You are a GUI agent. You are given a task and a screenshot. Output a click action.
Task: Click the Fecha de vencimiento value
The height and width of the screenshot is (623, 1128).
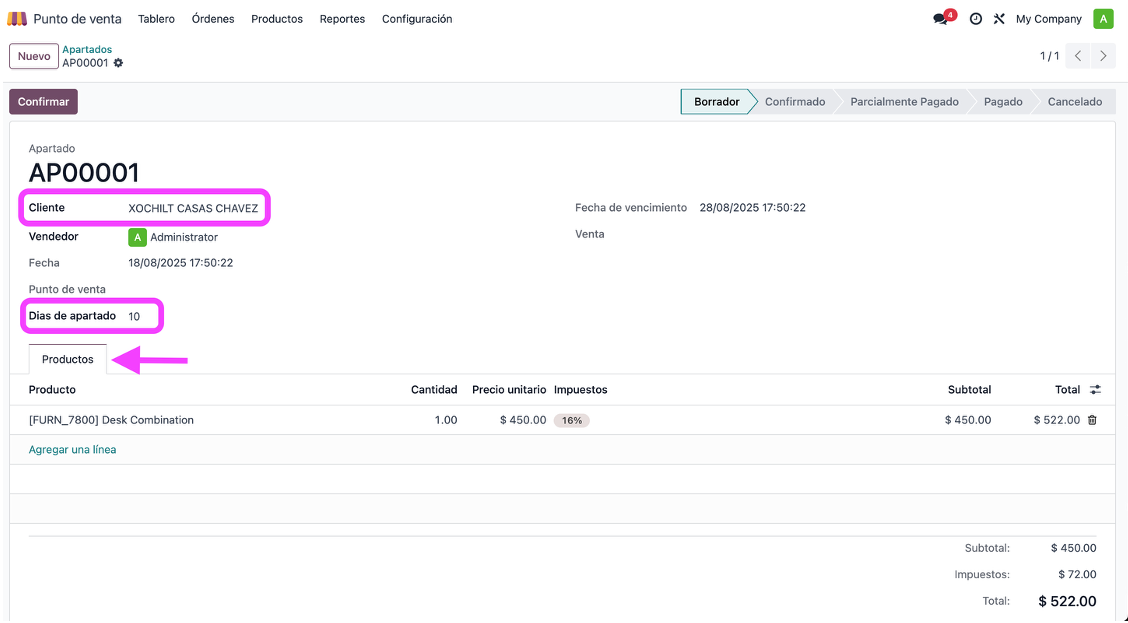point(752,208)
